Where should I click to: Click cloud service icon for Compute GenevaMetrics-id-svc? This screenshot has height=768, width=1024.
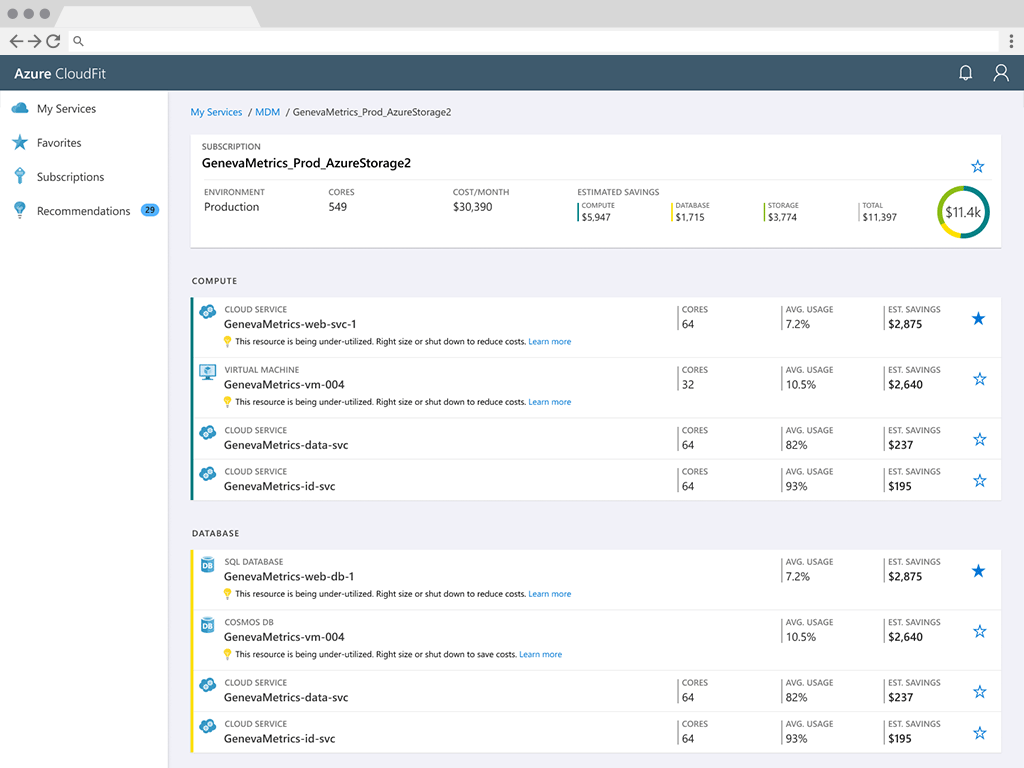tap(208, 473)
